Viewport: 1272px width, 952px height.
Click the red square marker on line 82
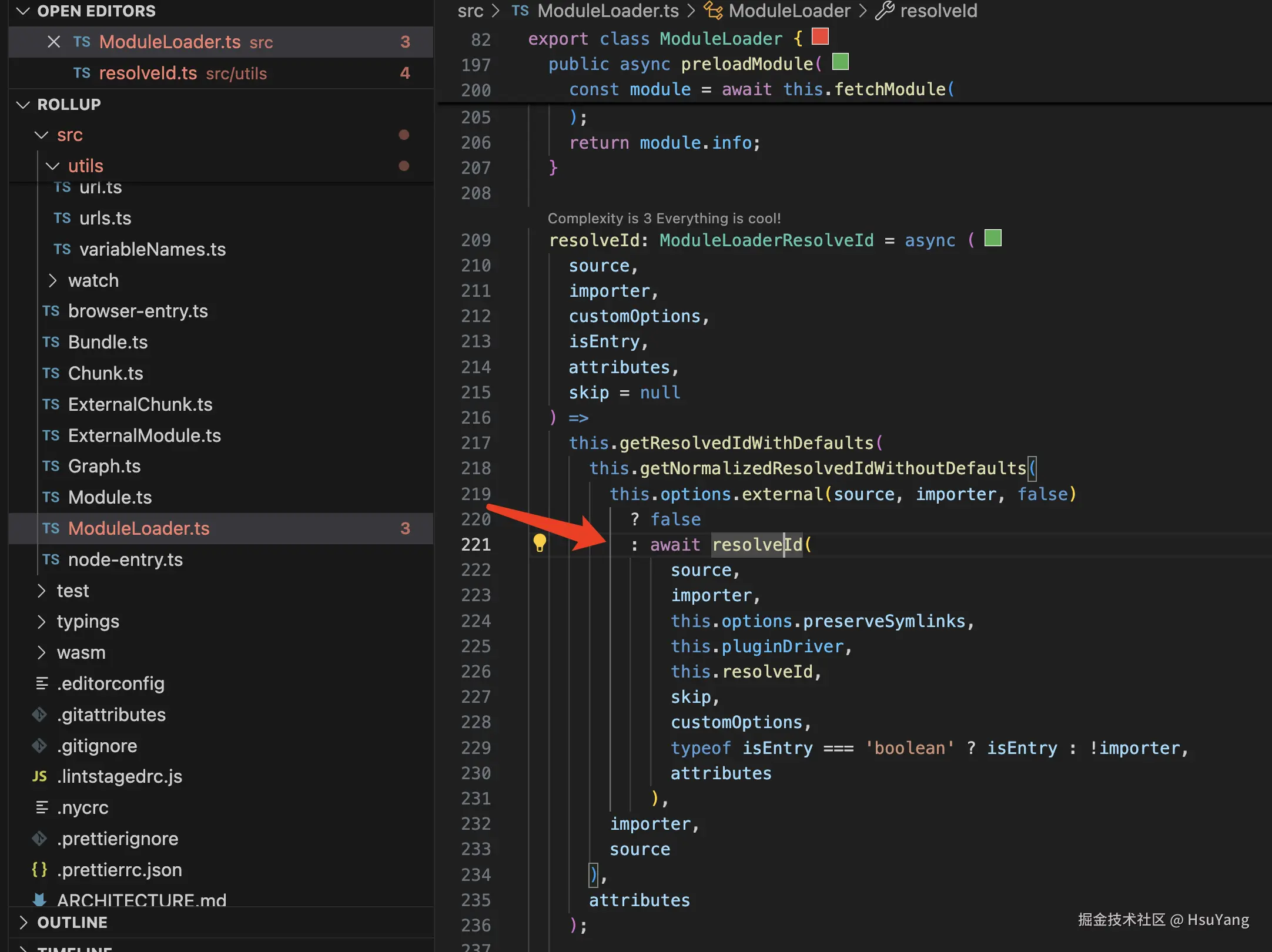tap(820, 37)
